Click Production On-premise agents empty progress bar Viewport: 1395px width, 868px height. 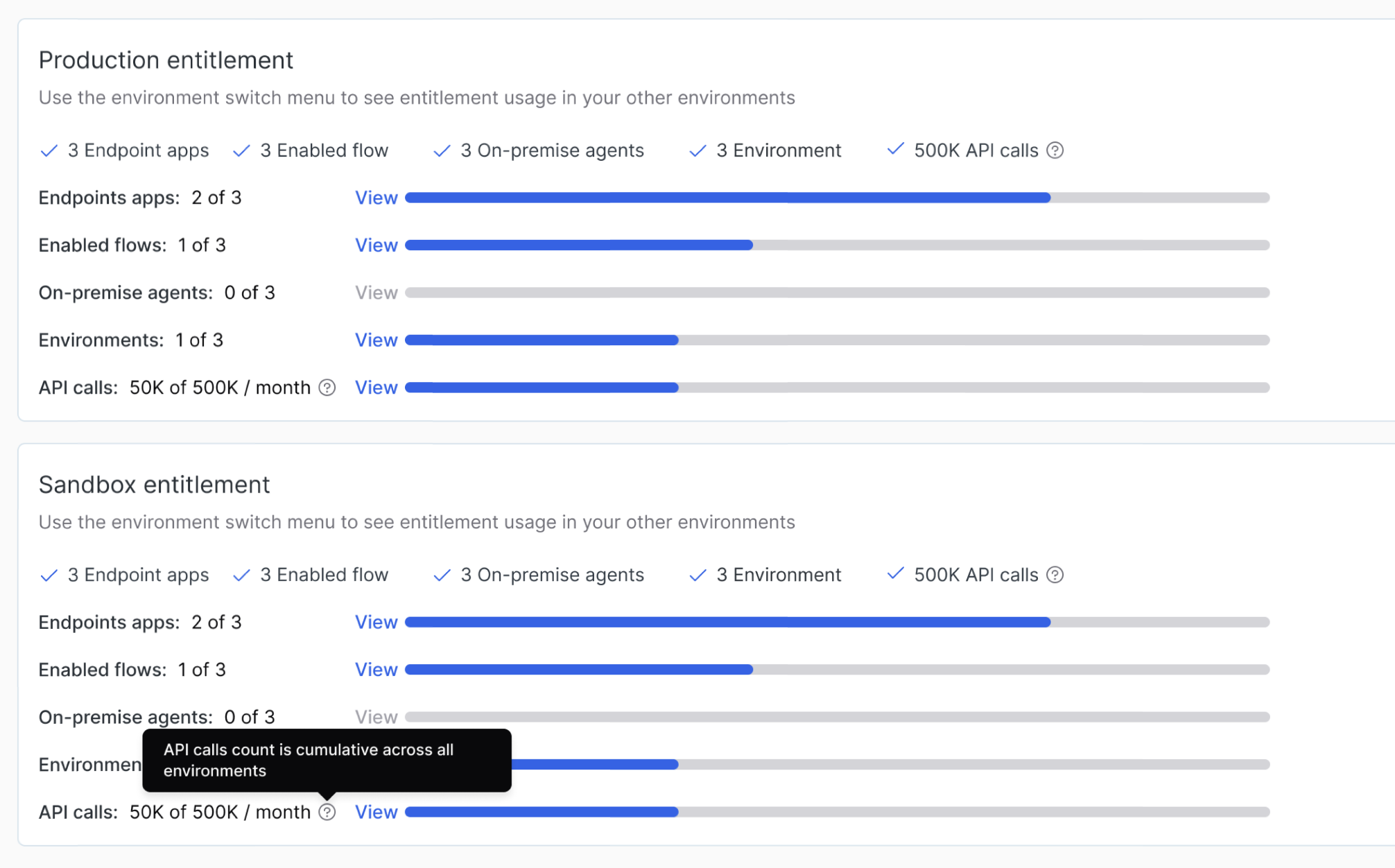point(837,293)
